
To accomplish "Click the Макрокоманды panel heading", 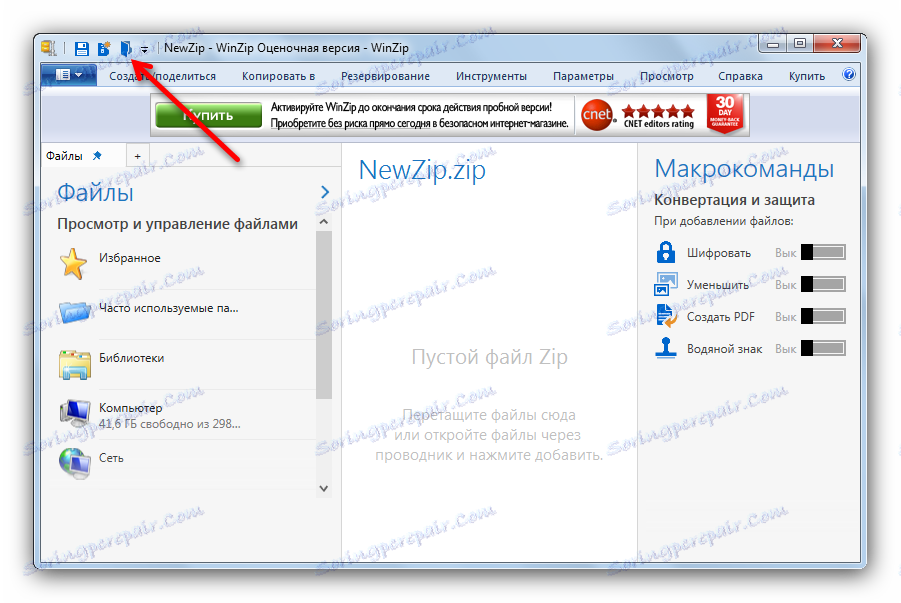I will pos(744,169).
